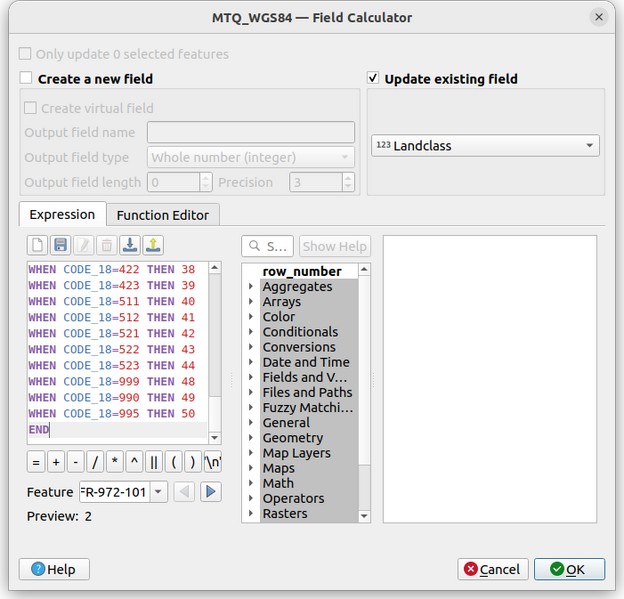Toggle Only update 0 selected features
The height and width of the screenshot is (599, 624).
tap(25, 53)
